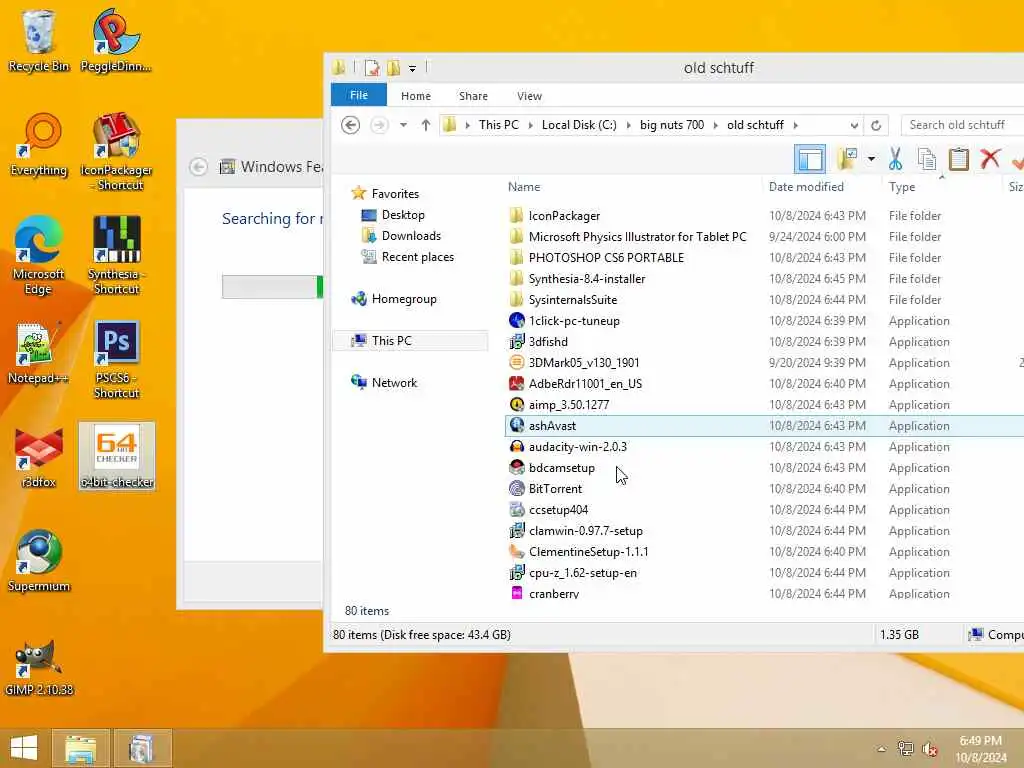Select Desktop under Favorites

click(403, 215)
